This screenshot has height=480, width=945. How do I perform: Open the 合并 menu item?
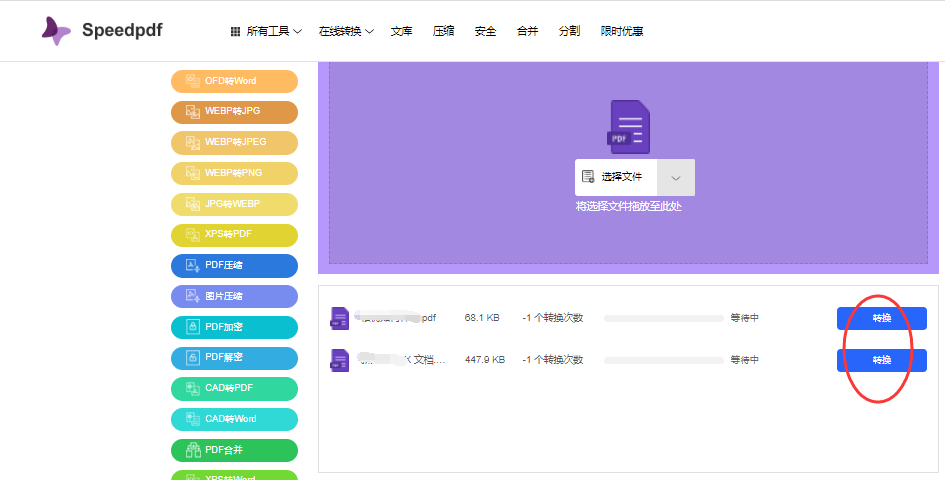click(527, 31)
